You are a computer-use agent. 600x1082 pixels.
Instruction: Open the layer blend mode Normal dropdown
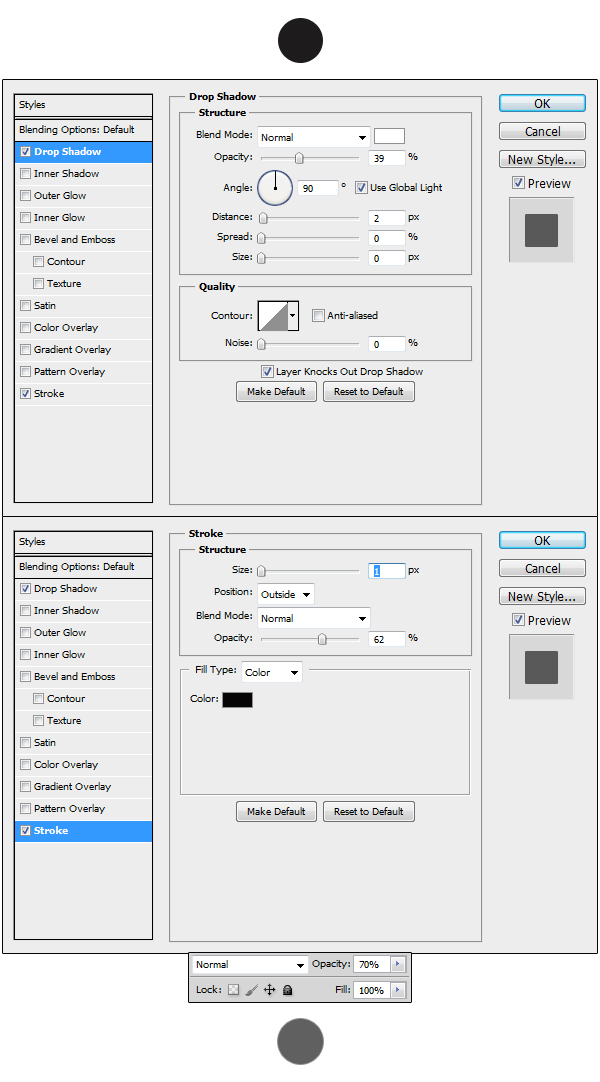tap(250, 965)
